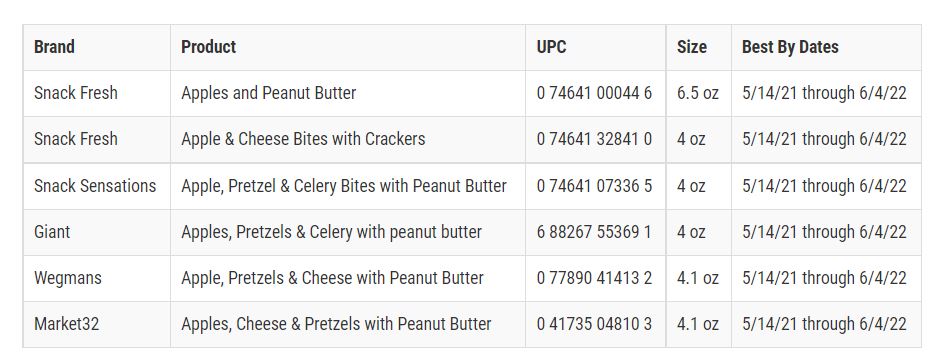
Task: Click the Giant brand cell
Action: click(x=96, y=232)
